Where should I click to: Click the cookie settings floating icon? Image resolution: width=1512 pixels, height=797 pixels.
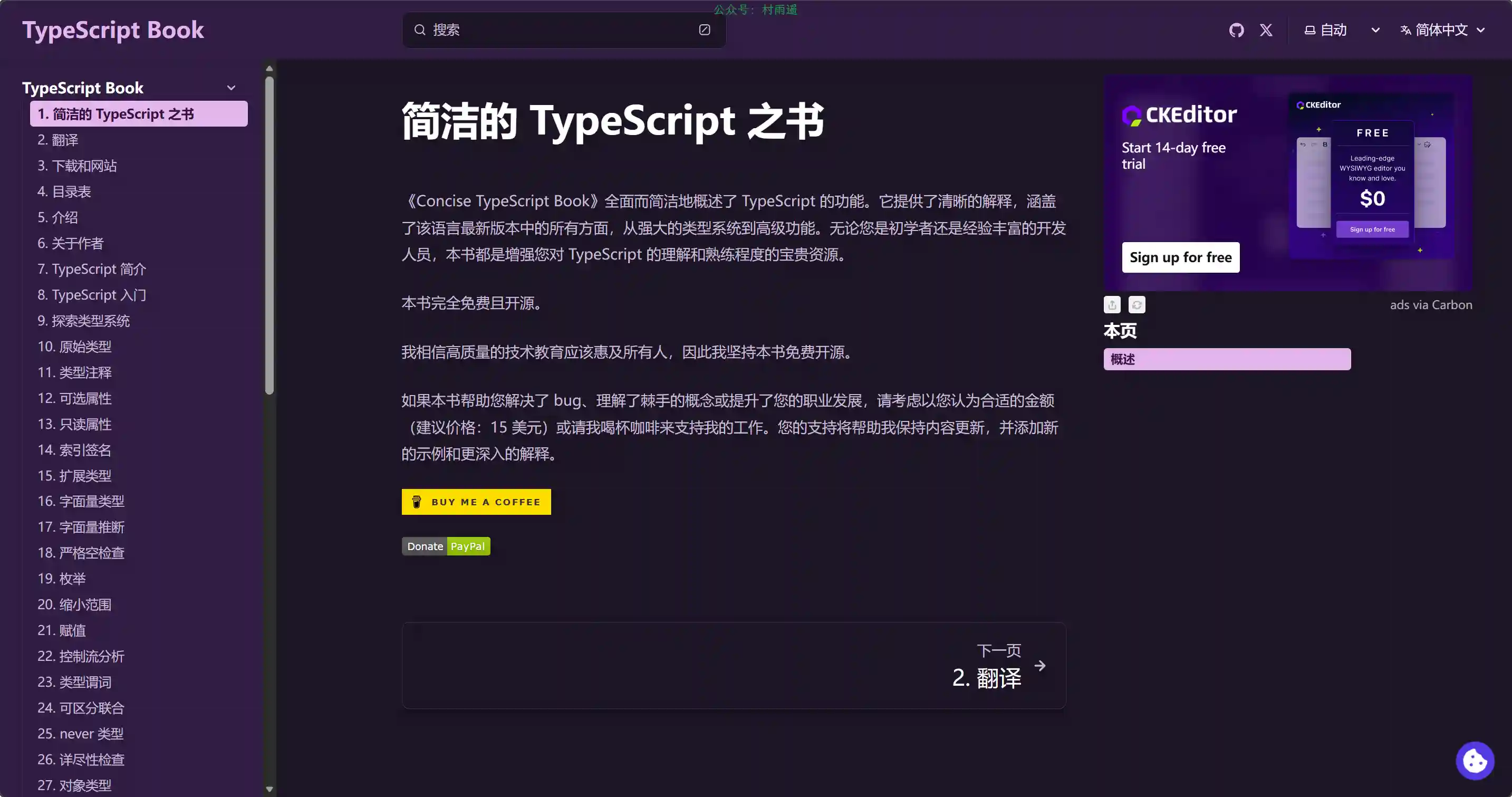coord(1475,761)
